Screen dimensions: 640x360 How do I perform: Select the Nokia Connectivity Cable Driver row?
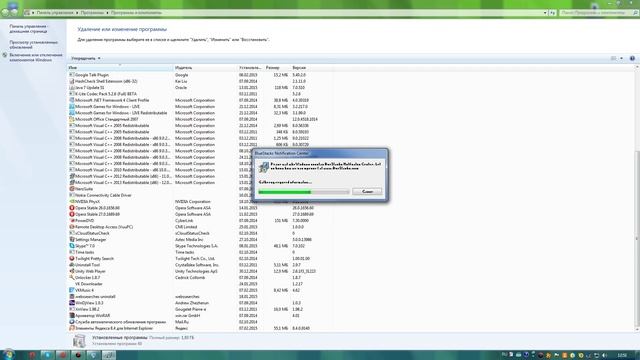(200, 195)
